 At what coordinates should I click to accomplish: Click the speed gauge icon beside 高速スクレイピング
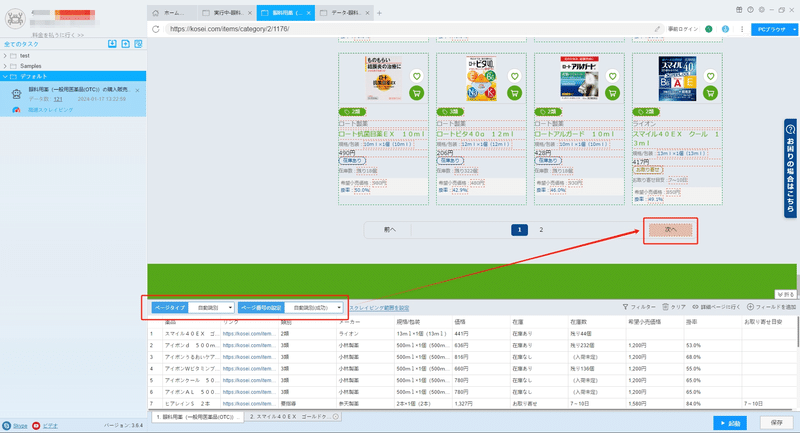[x=16, y=110]
